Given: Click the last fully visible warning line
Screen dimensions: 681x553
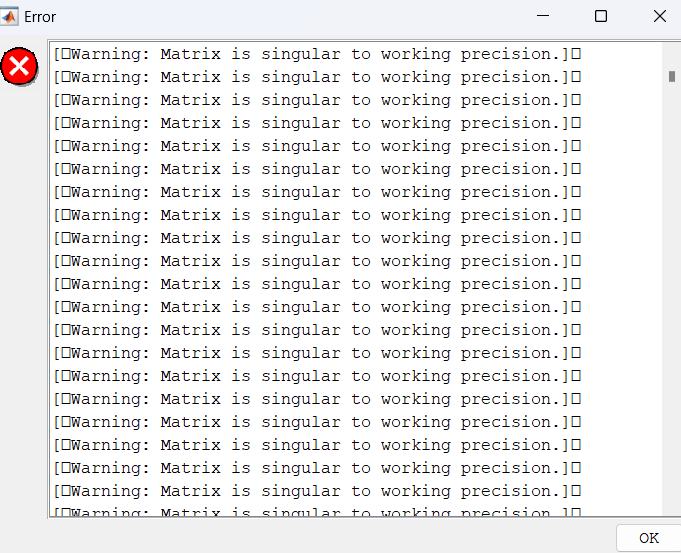Looking at the screenshot, I should click(317, 491).
